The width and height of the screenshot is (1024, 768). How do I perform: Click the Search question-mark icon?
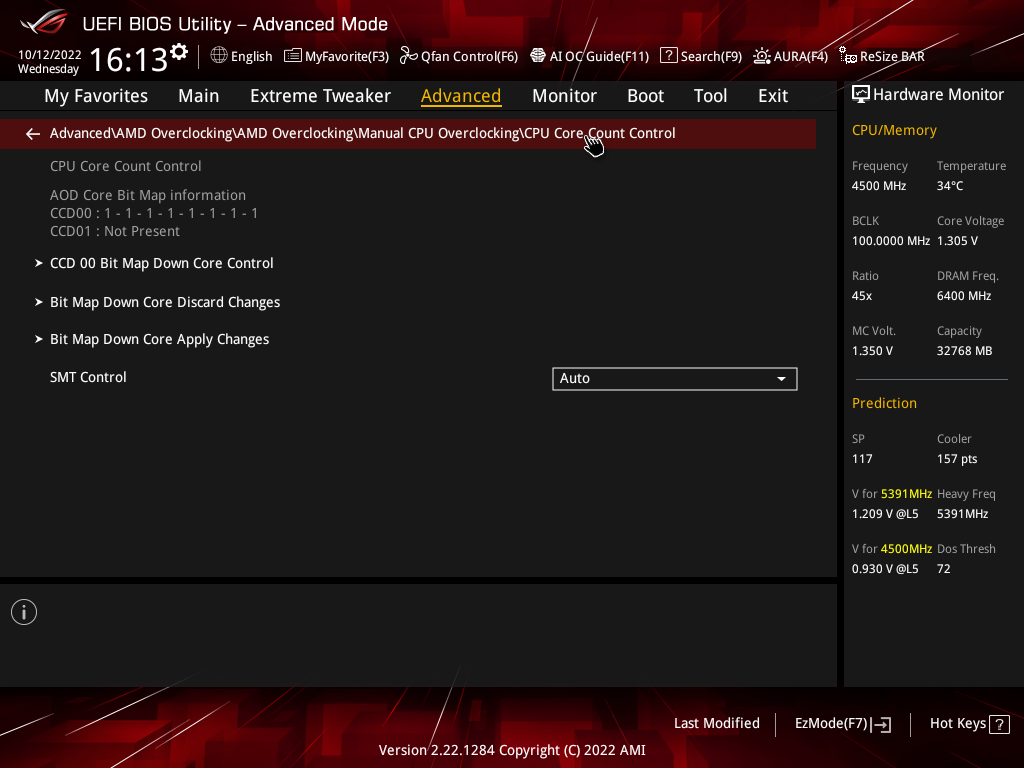coord(669,56)
